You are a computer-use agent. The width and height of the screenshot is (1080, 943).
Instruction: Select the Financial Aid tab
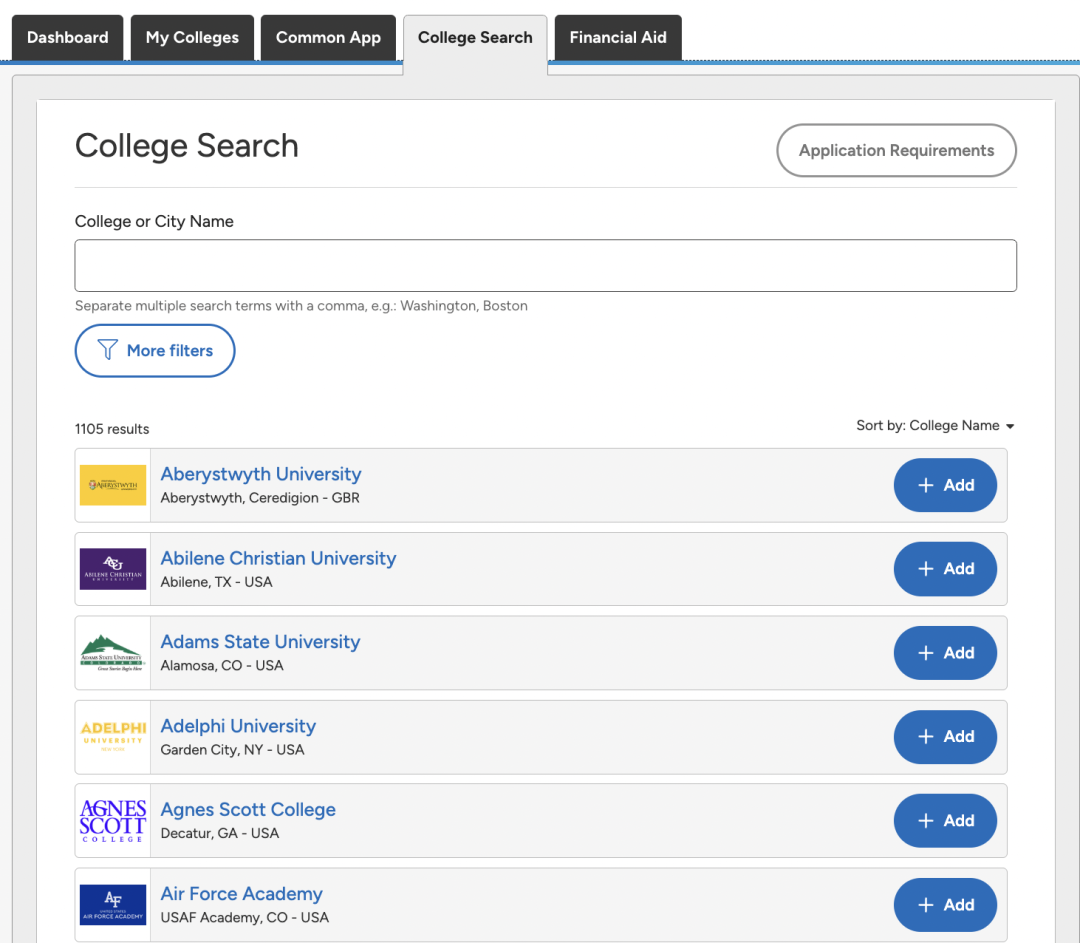pyautogui.click(x=618, y=38)
